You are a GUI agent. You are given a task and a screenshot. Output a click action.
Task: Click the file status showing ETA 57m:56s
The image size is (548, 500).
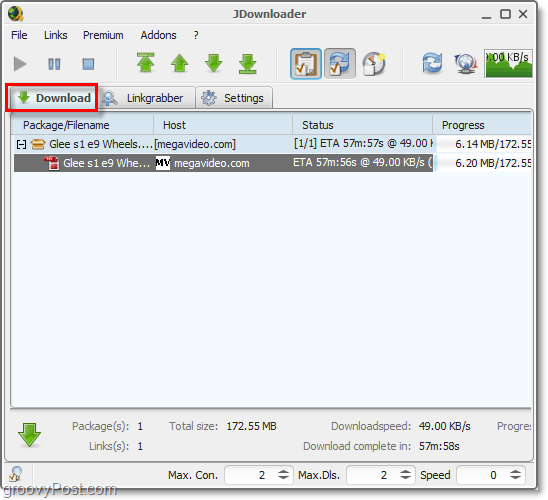click(x=363, y=162)
